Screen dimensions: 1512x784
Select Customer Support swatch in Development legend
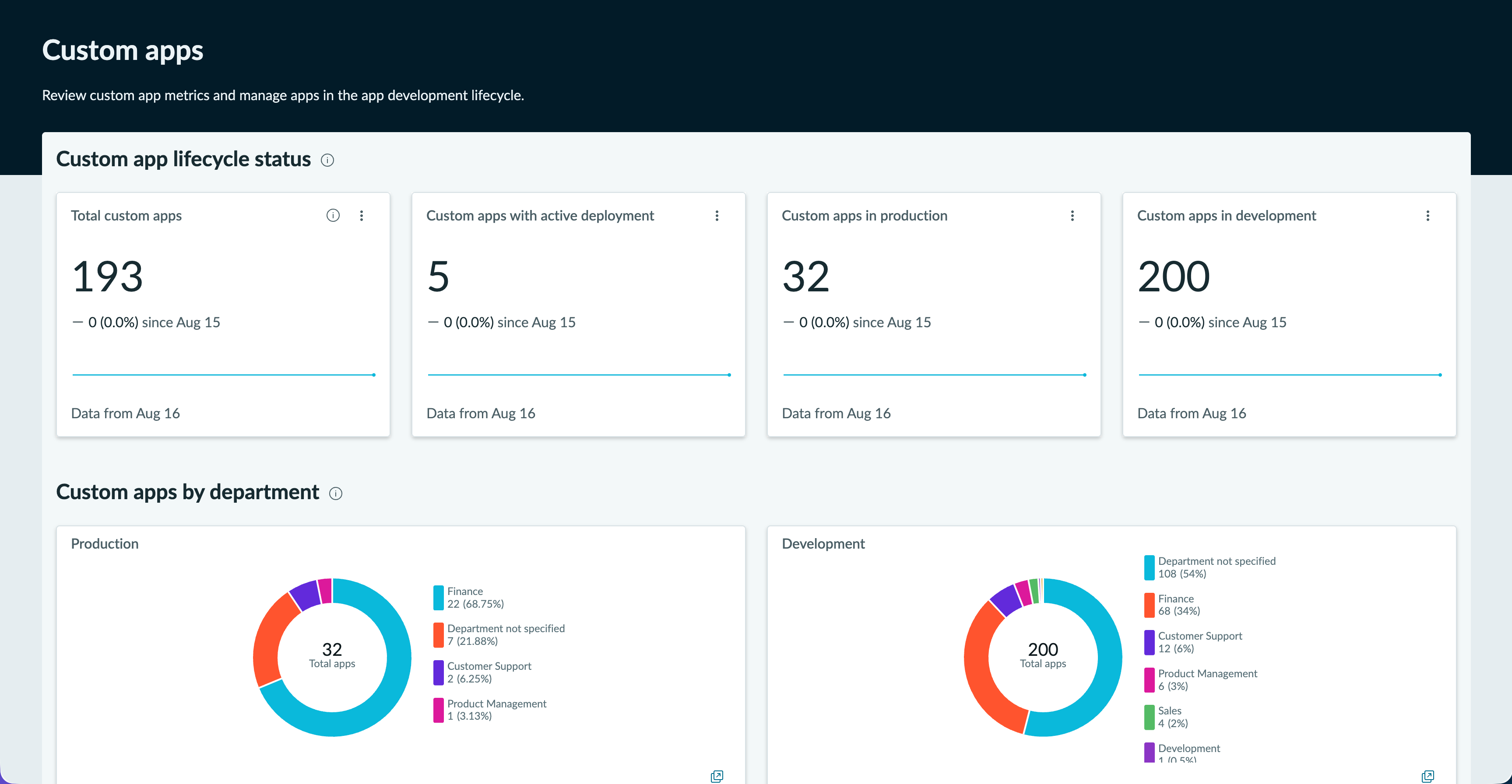(x=1149, y=643)
